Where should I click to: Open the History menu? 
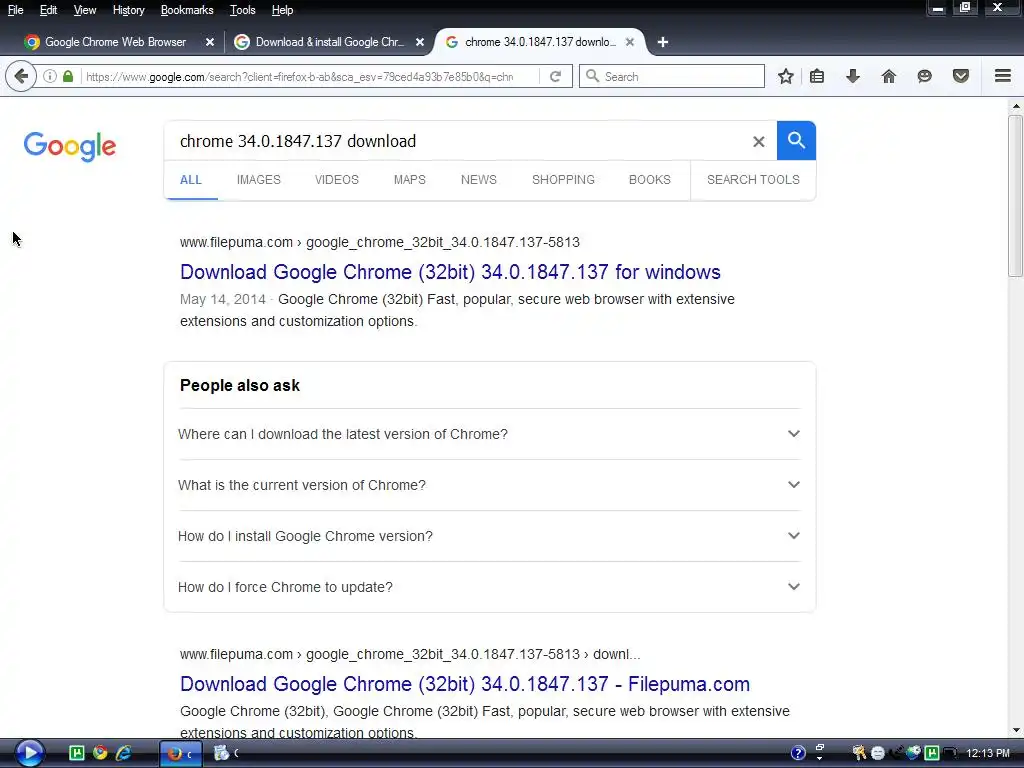click(128, 10)
